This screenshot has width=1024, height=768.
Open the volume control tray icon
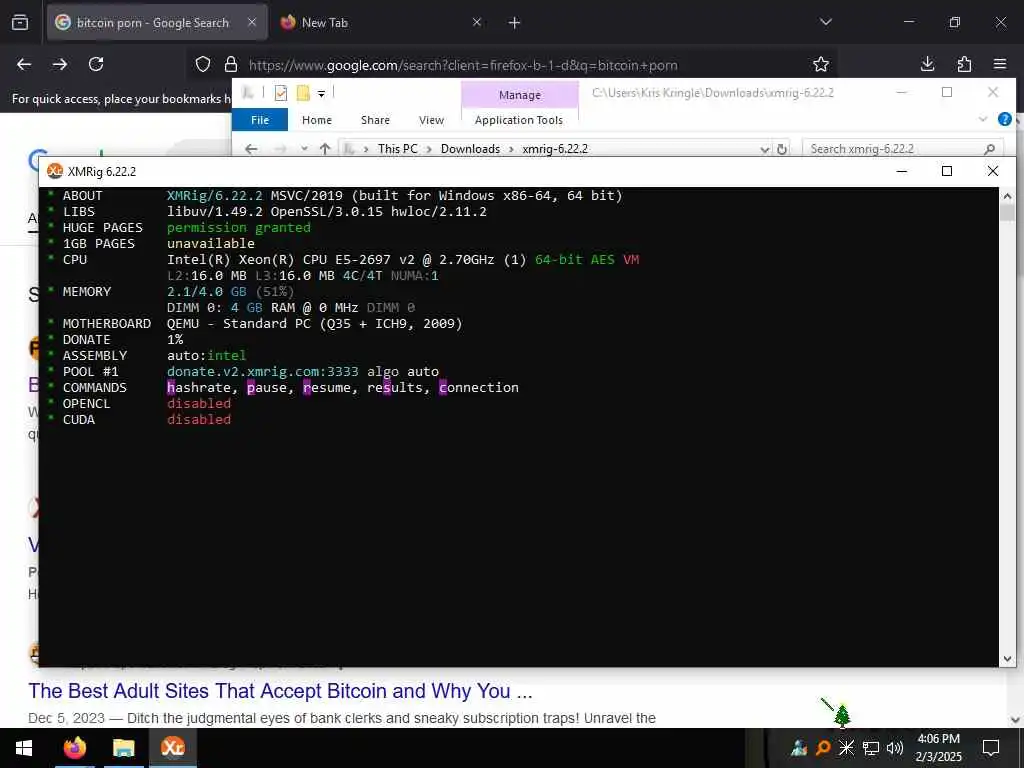point(895,748)
